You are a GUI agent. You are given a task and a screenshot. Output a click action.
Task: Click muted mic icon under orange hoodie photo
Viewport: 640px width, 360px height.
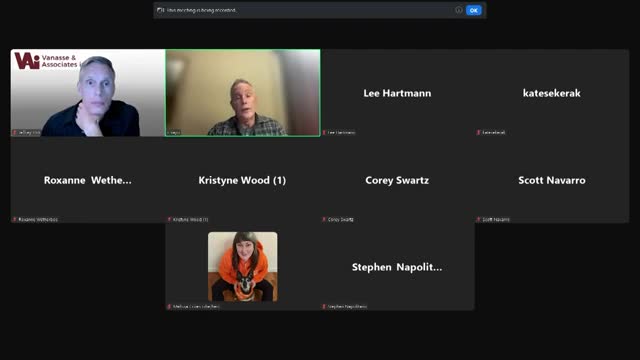[169, 307]
